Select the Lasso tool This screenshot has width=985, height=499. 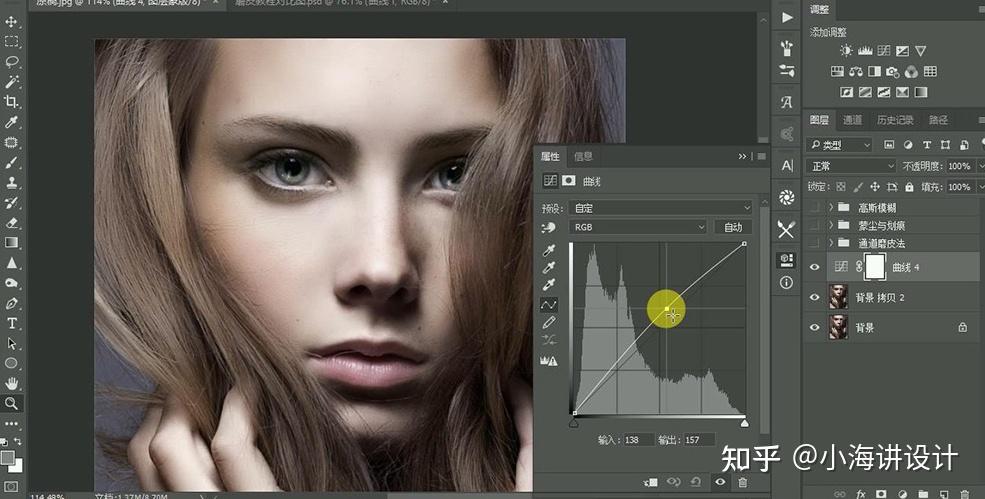(11, 62)
